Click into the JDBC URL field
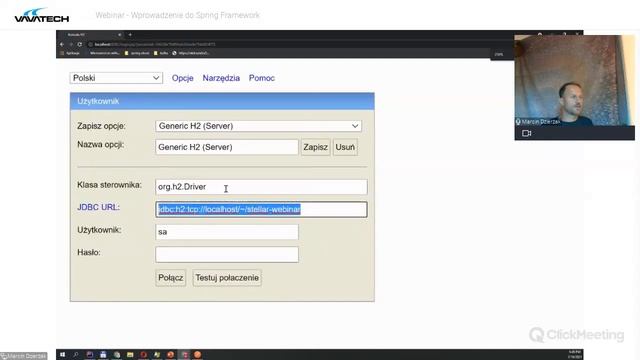Image resolution: width=640 pixels, height=360 pixels. point(261,209)
